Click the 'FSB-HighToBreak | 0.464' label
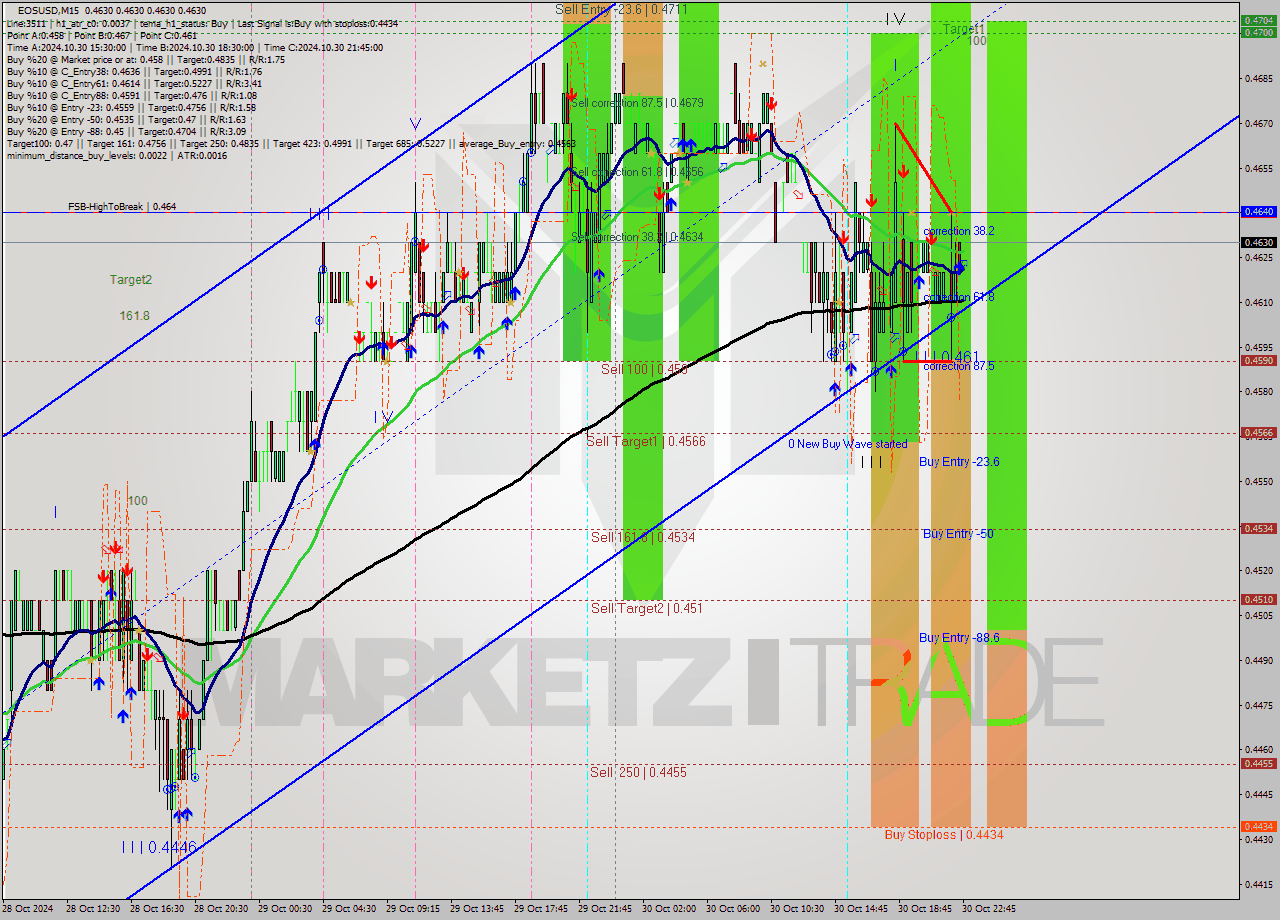1280x920 pixels. click(122, 207)
